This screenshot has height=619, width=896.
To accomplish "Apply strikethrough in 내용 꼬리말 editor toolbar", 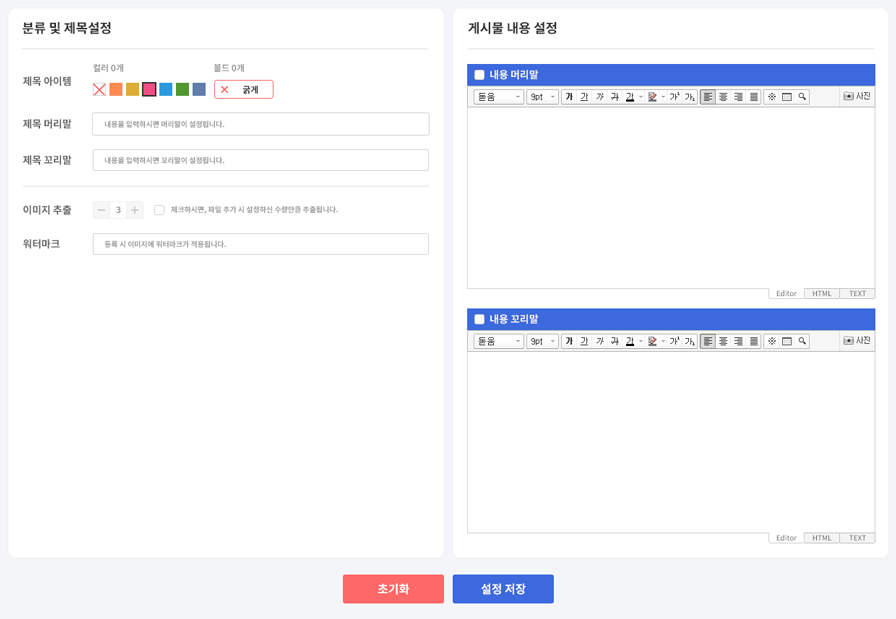I will click(615, 341).
